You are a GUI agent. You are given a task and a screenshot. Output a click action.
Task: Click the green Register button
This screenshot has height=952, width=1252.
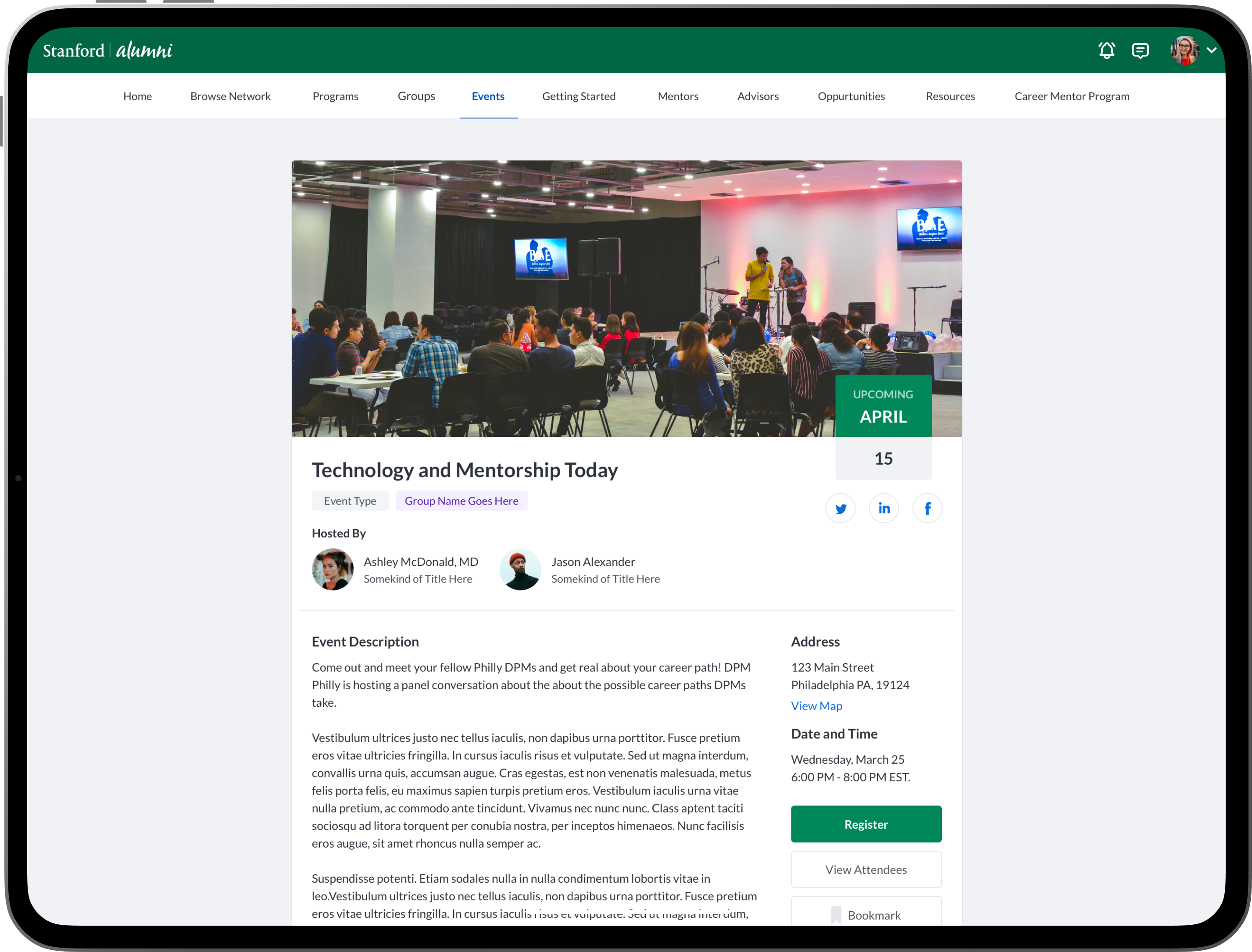pos(866,824)
